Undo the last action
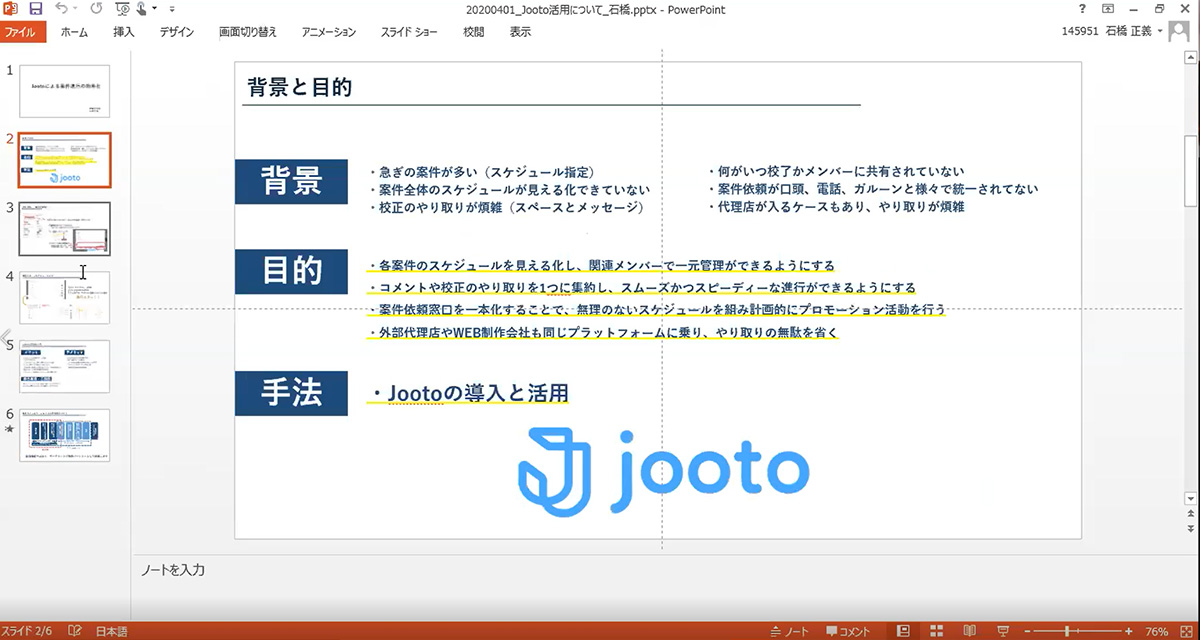 61,9
